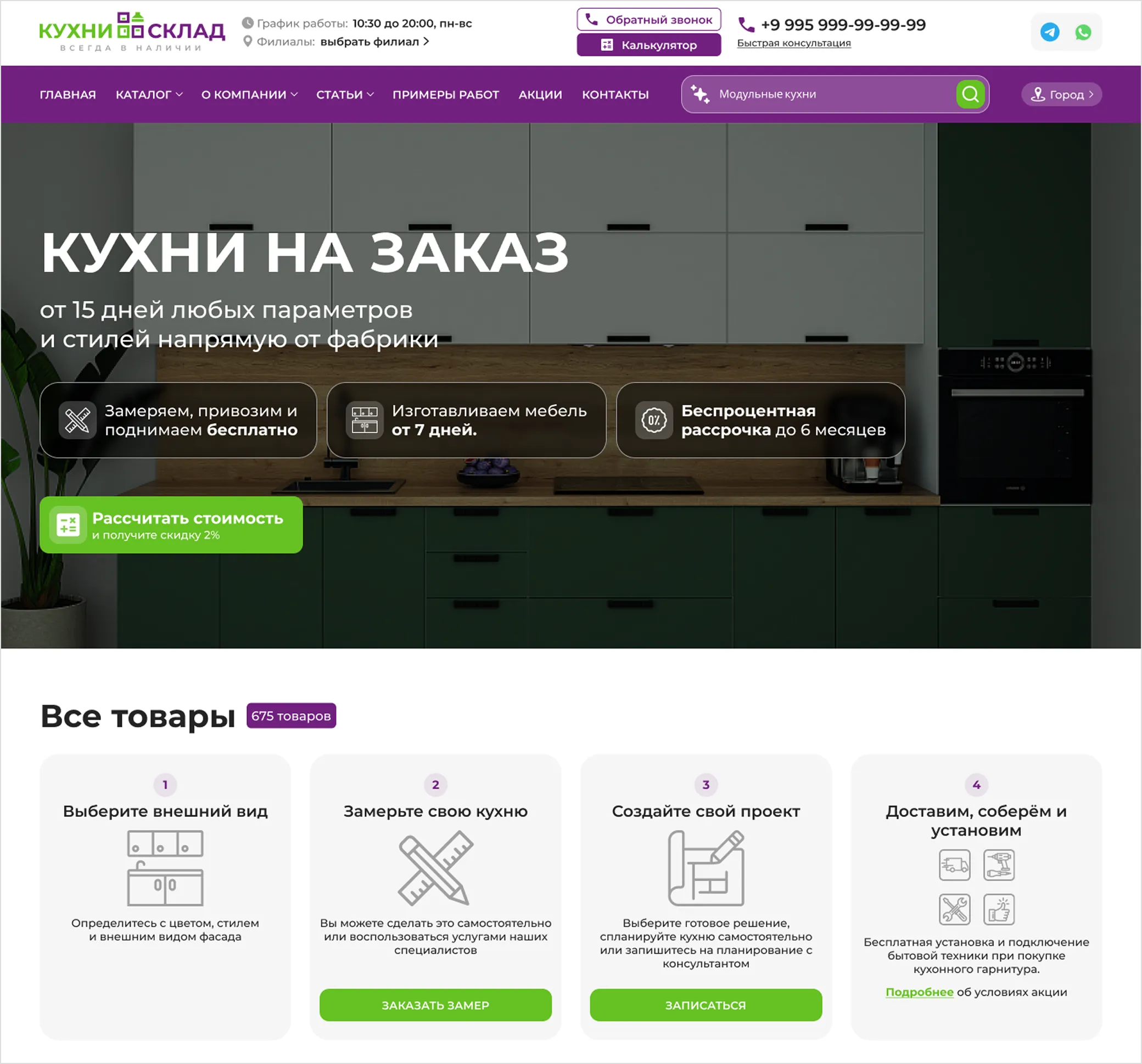The height and width of the screenshot is (1064, 1142).
Task: Open the Город city selector
Action: pyautogui.click(x=1062, y=95)
